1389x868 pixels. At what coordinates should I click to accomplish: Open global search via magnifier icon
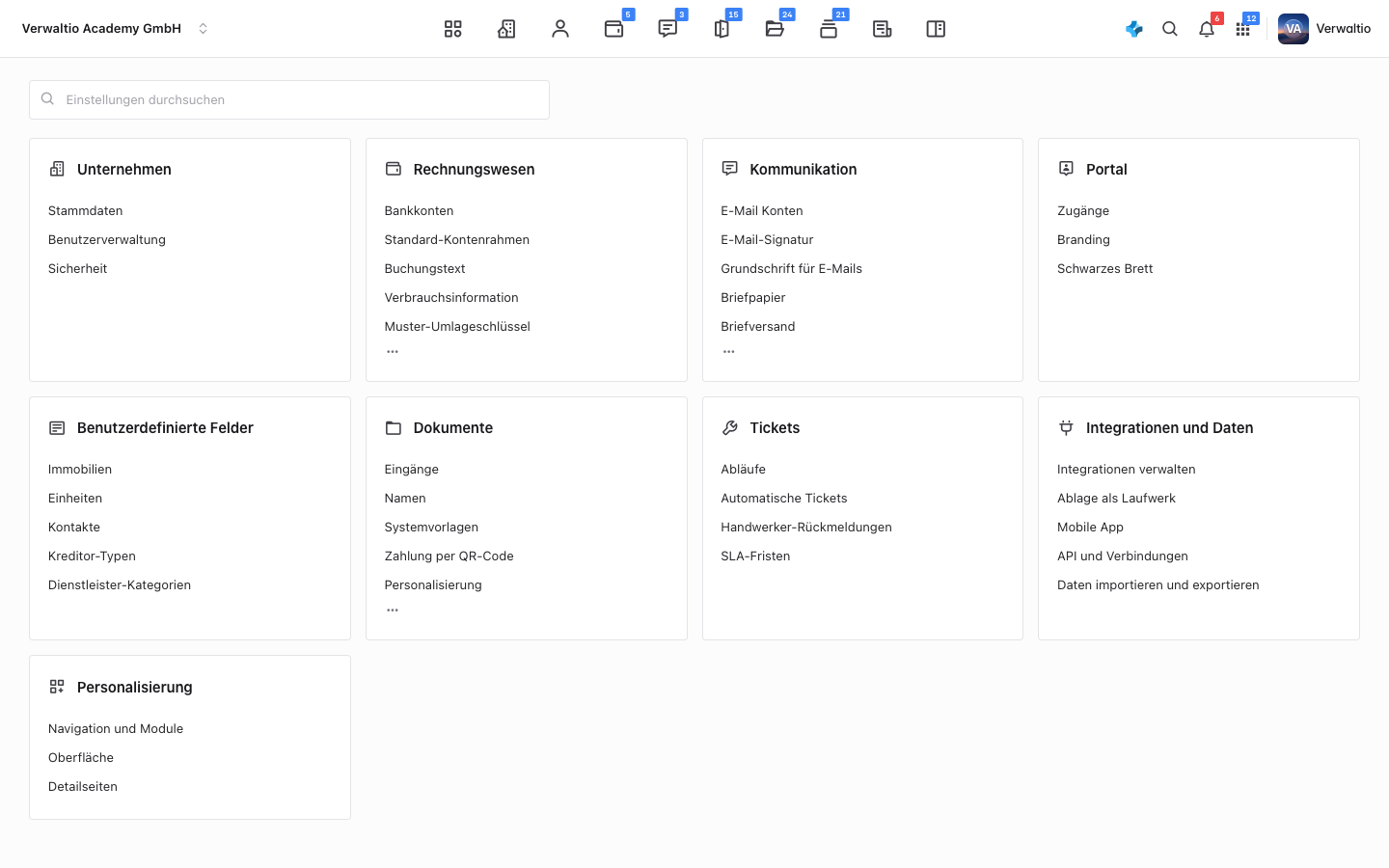pos(1170,29)
